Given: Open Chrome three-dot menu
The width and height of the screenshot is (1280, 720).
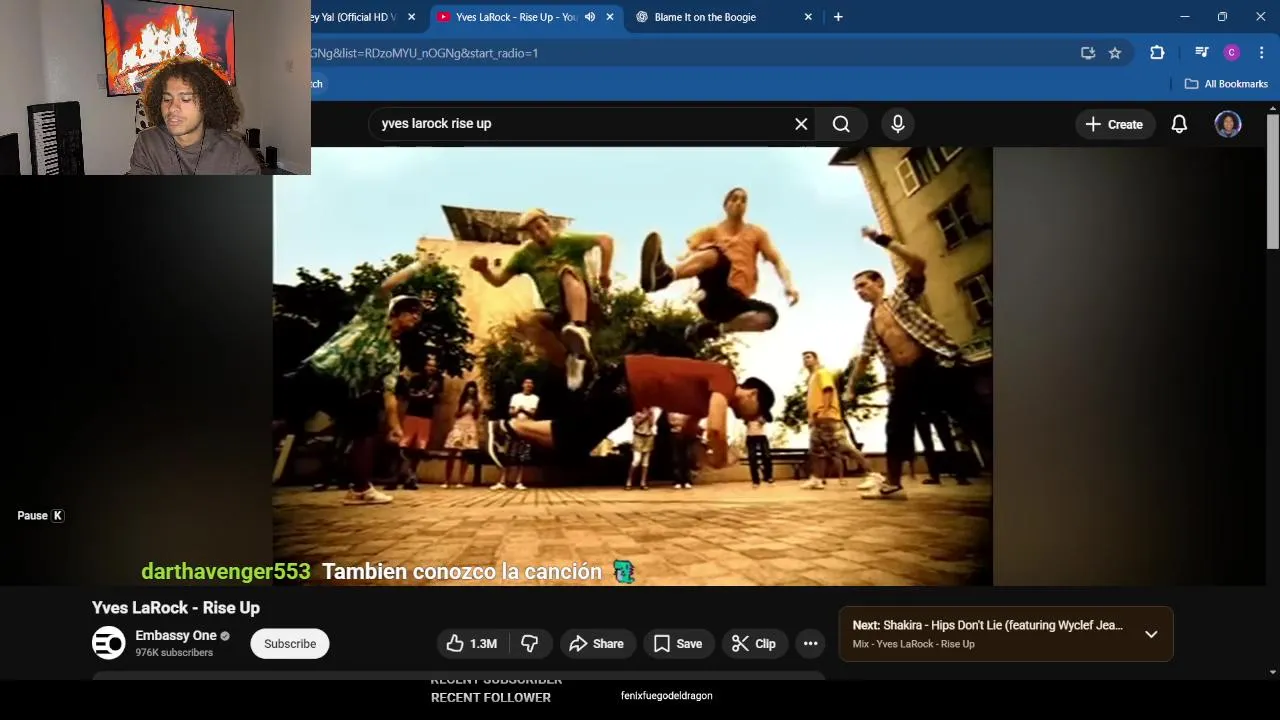Looking at the screenshot, I should 1261,53.
